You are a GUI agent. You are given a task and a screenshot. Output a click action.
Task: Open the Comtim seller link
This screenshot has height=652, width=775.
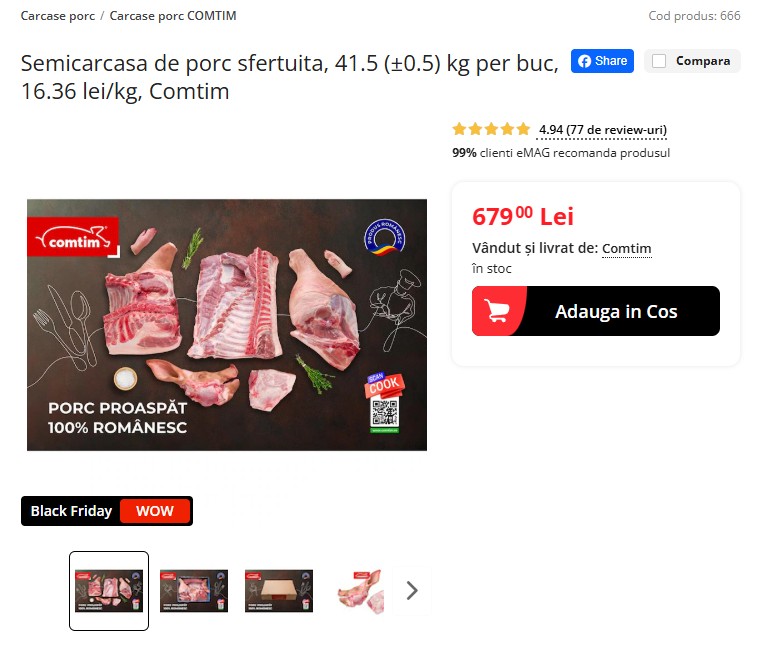pyautogui.click(x=627, y=248)
